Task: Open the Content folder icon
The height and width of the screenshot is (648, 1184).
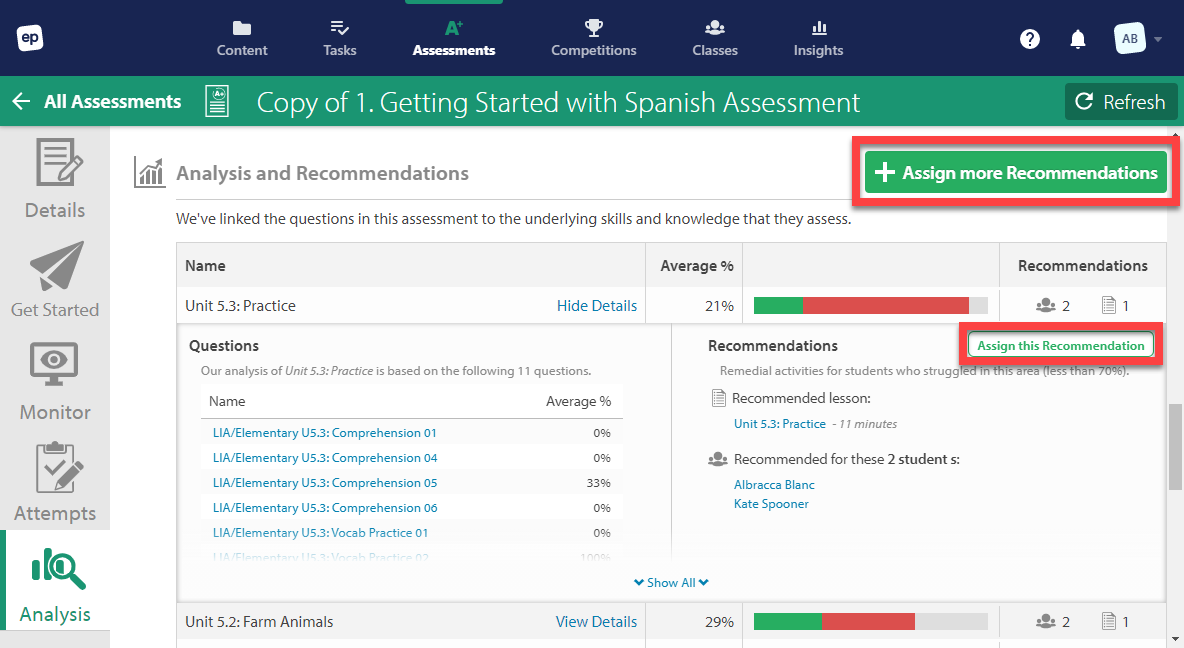Action: tap(242, 28)
